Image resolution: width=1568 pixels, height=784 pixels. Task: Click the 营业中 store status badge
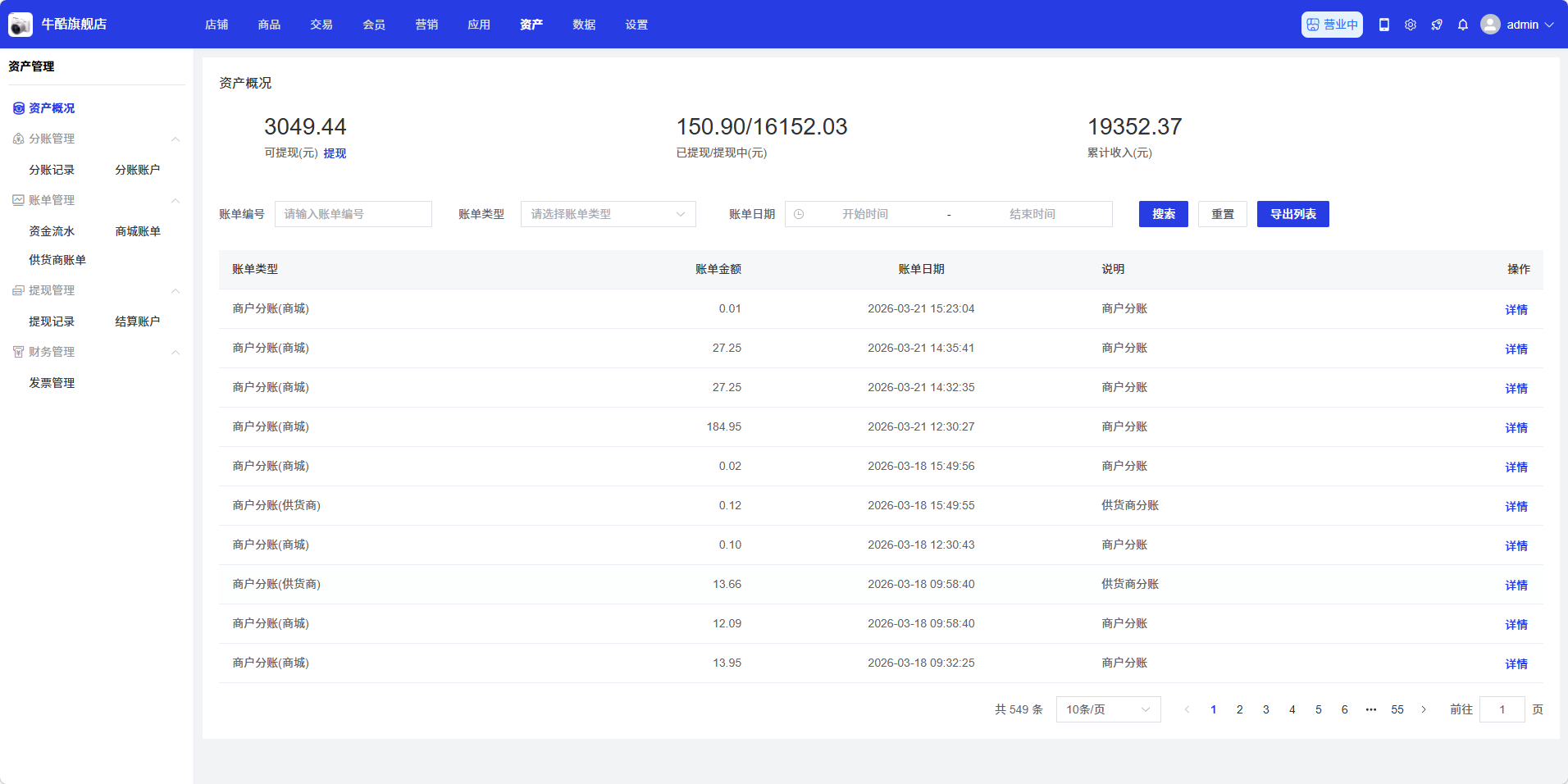click(1332, 25)
